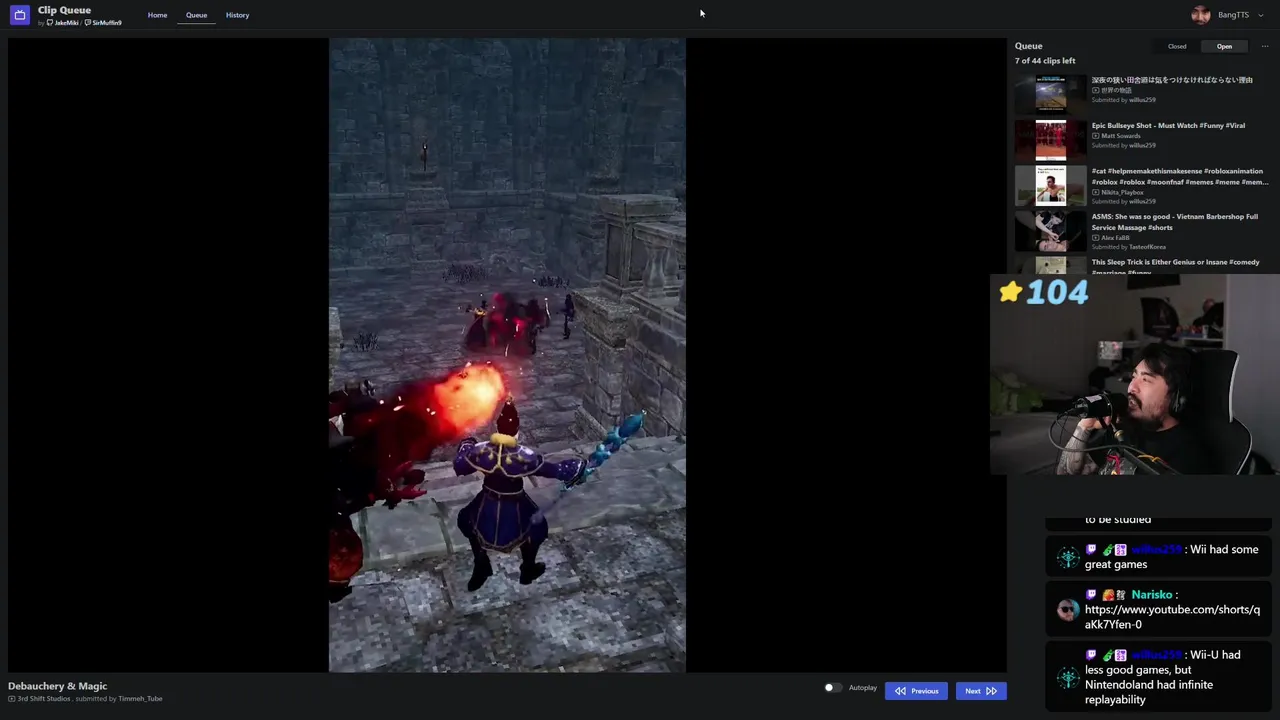Viewport: 1280px width, 720px height.
Task: Click the Queue panel heading
Action: [1028, 46]
